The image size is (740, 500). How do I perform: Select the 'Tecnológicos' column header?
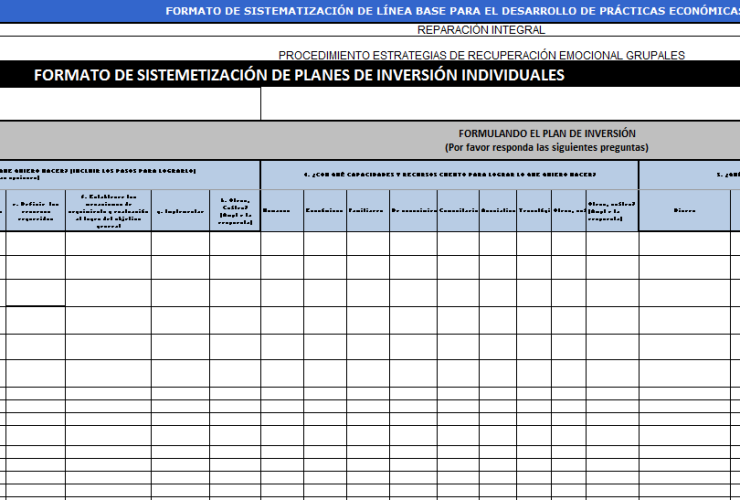point(534,211)
